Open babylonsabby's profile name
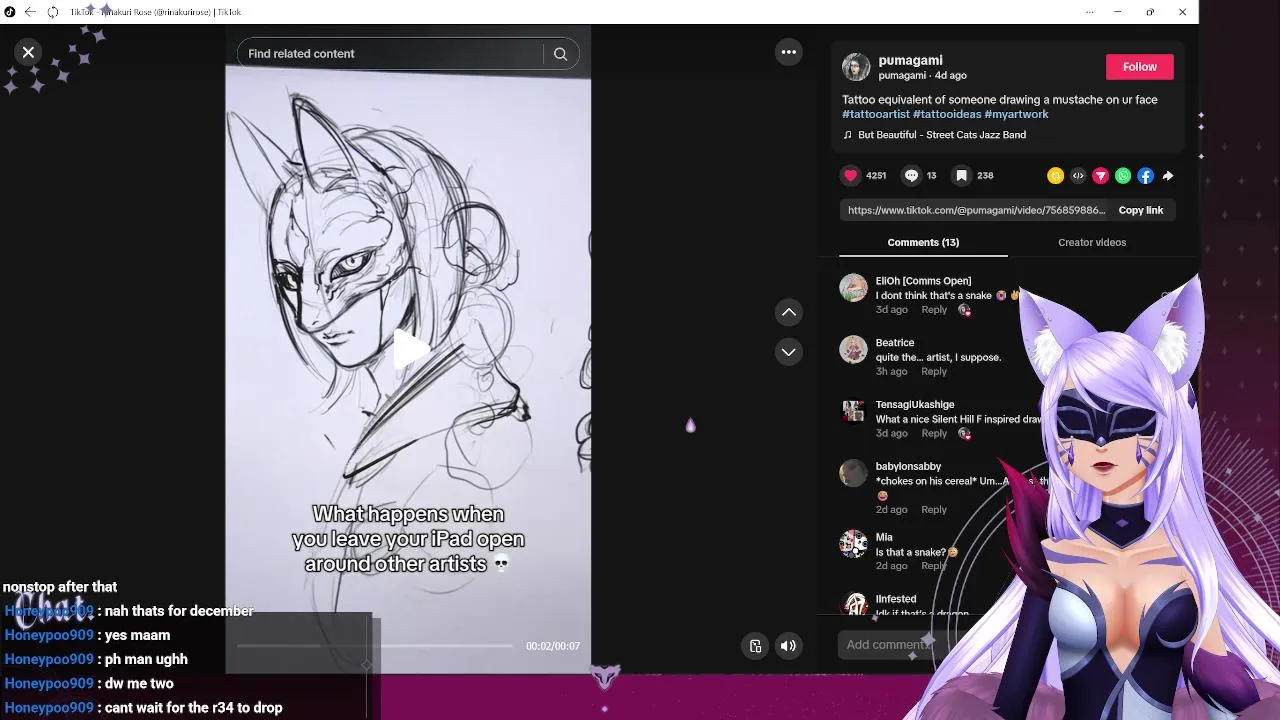The width and height of the screenshot is (1280, 720). pyautogui.click(x=908, y=467)
